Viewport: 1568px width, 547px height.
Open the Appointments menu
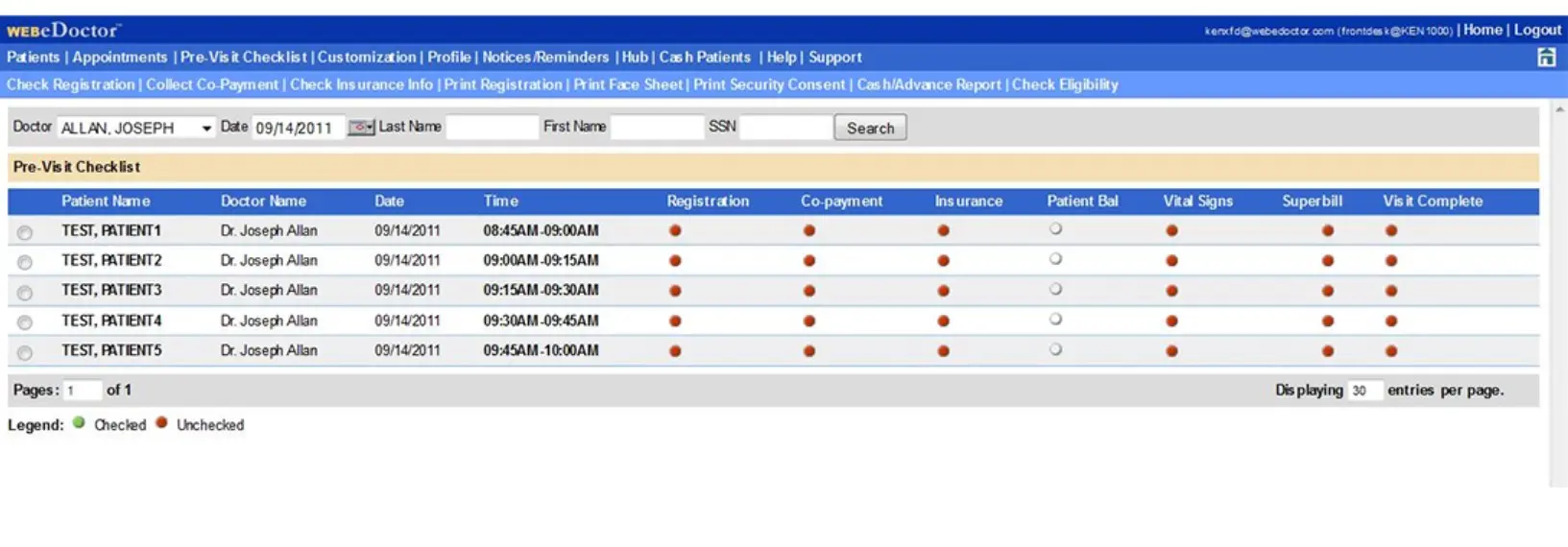(119, 58)
